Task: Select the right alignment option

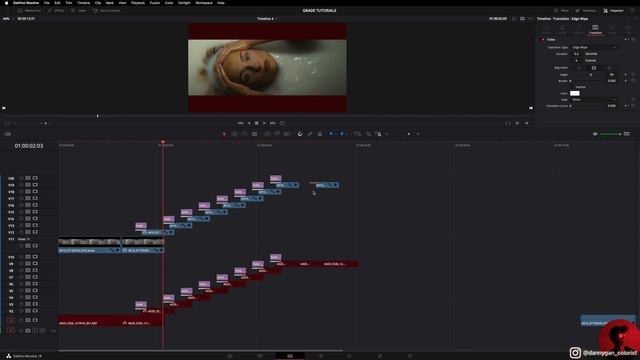Action: click(x=609, y=68)
